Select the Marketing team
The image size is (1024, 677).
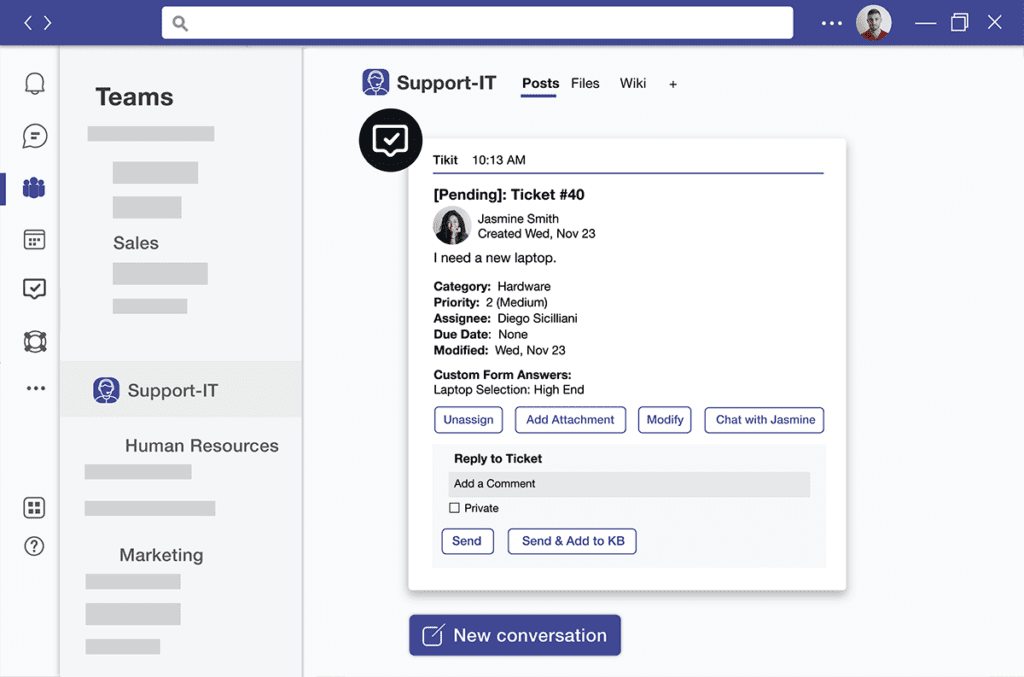point(161,555)
